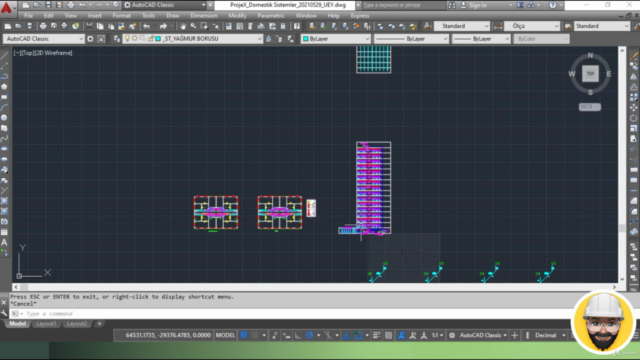This screenshot has width=640, height=360.
Task: Select the Multiline Text A tool
Action: 4,242
